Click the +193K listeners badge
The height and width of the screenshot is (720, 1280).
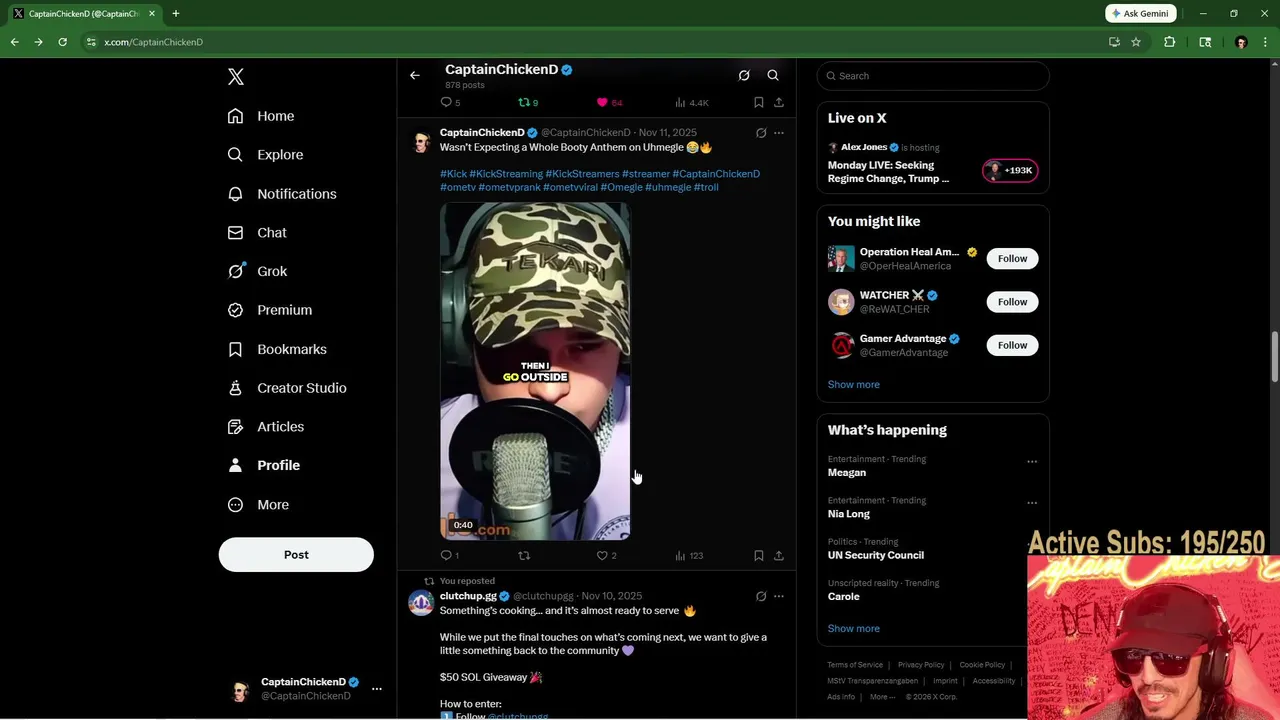(1010, 170)
